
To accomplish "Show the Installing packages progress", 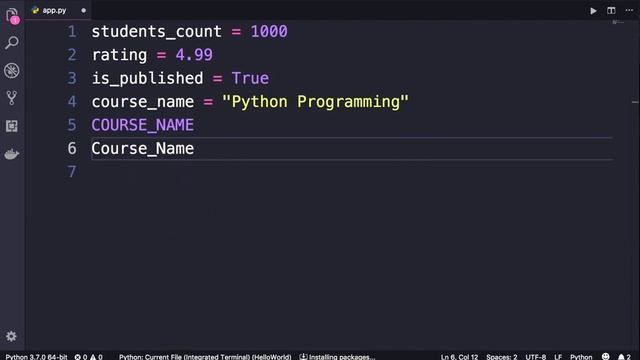I will [337, 357].
